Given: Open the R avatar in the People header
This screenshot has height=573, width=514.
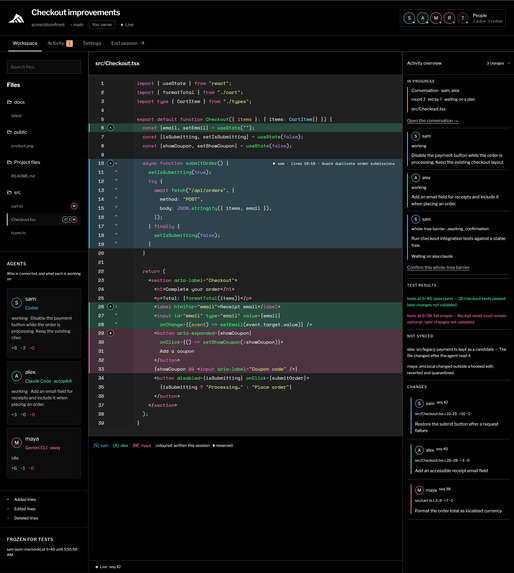Looking at the screenshot, I should (x=449, y=18).
